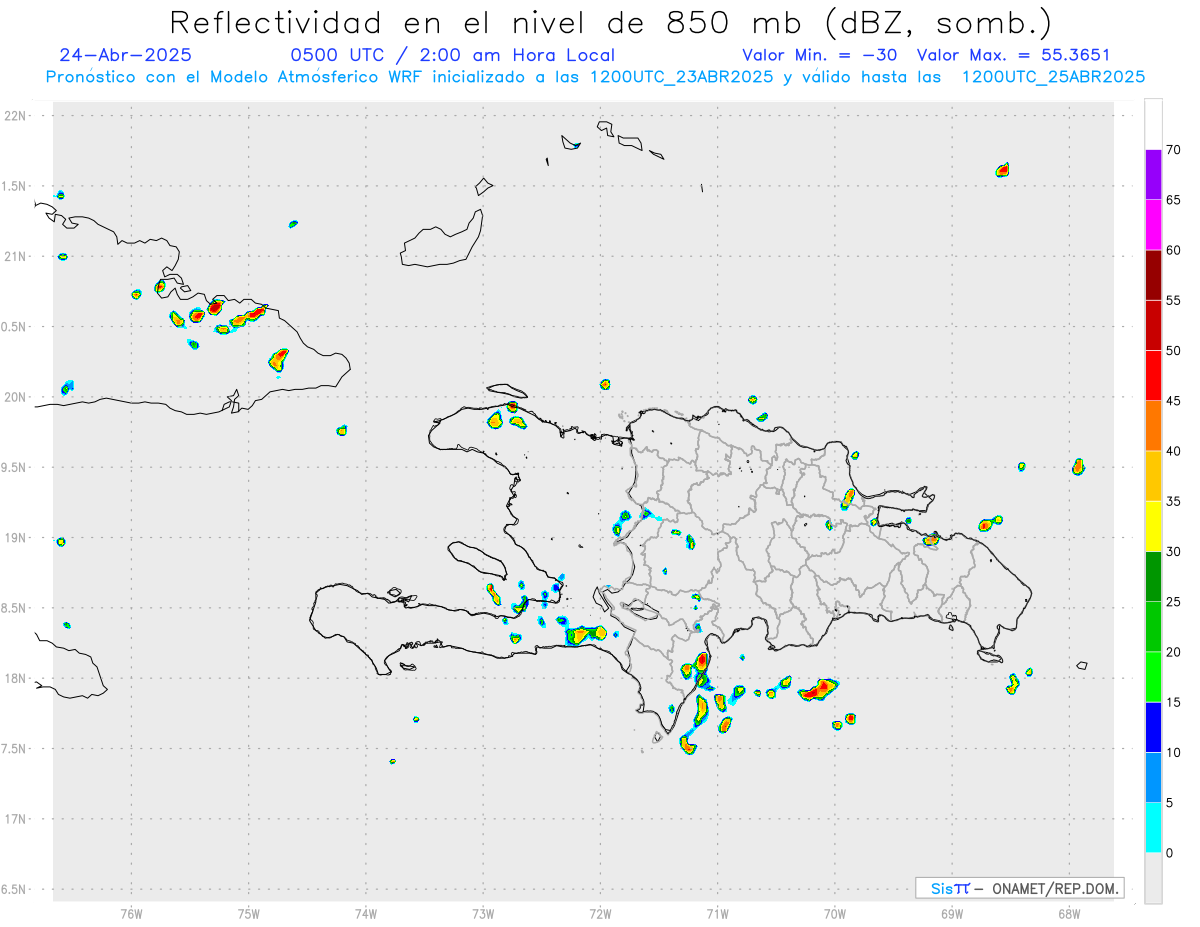Click the colorbar value label '0'
Viewport: 1200px width, 927px height.
[1169, 853]
